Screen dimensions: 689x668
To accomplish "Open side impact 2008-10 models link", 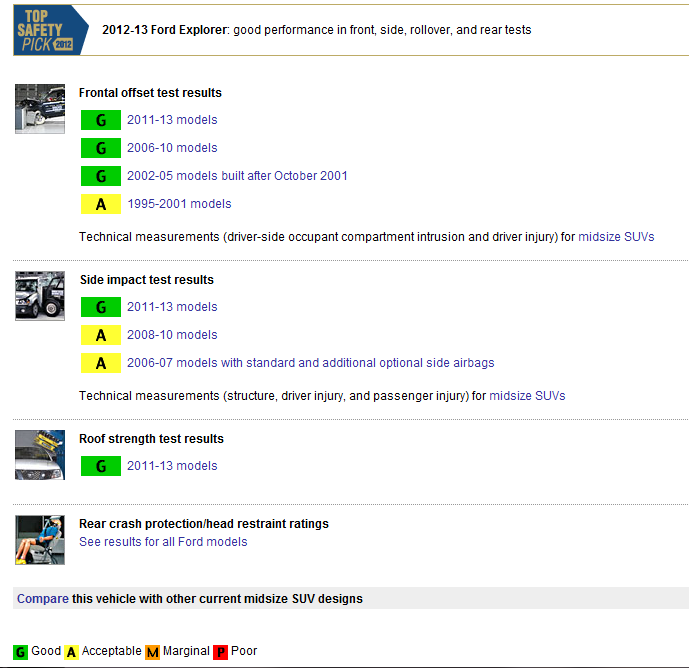I will click(x=172, y=335).
